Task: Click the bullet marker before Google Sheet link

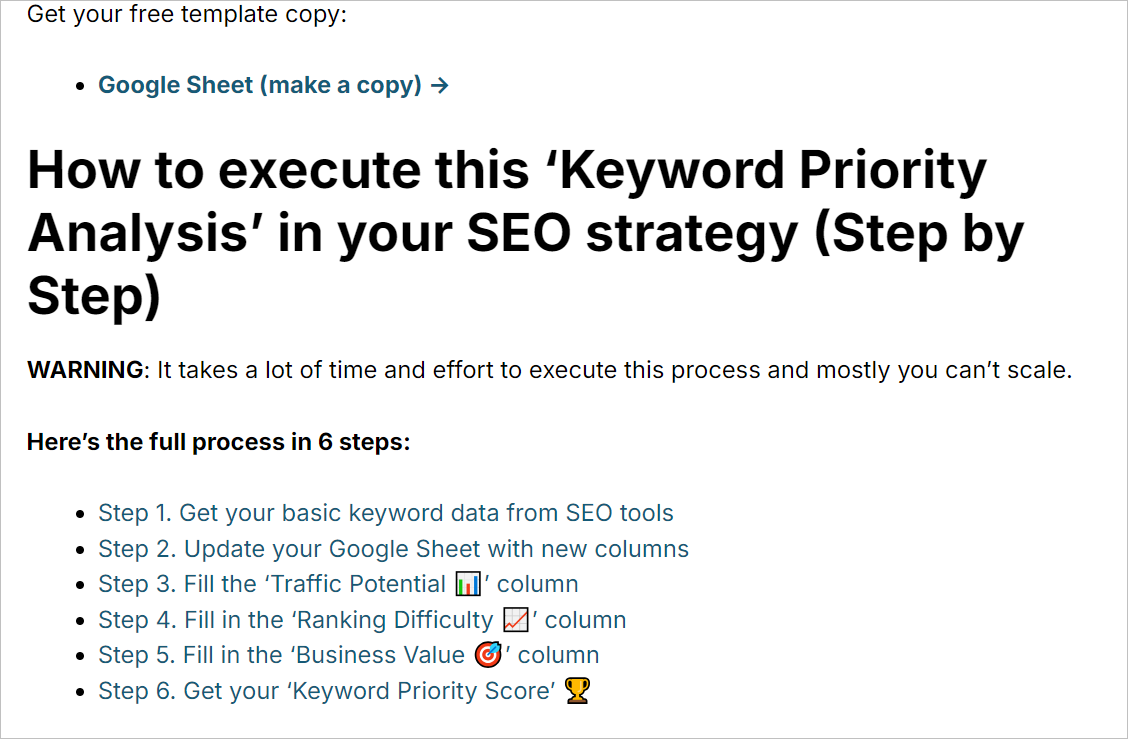Action: tap(81, 86)
